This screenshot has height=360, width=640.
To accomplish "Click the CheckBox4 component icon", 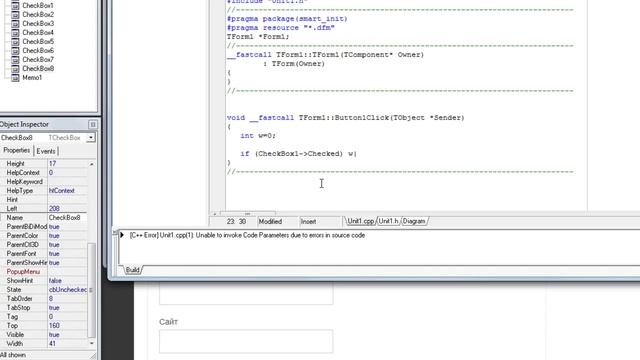I will point(15,33).
